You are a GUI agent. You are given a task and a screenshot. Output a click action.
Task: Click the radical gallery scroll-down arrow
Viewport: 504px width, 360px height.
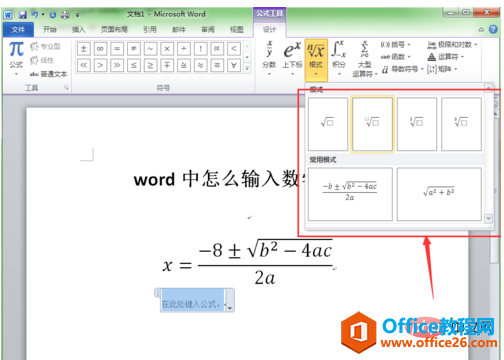pyautogui.click(x=488, y=219)
